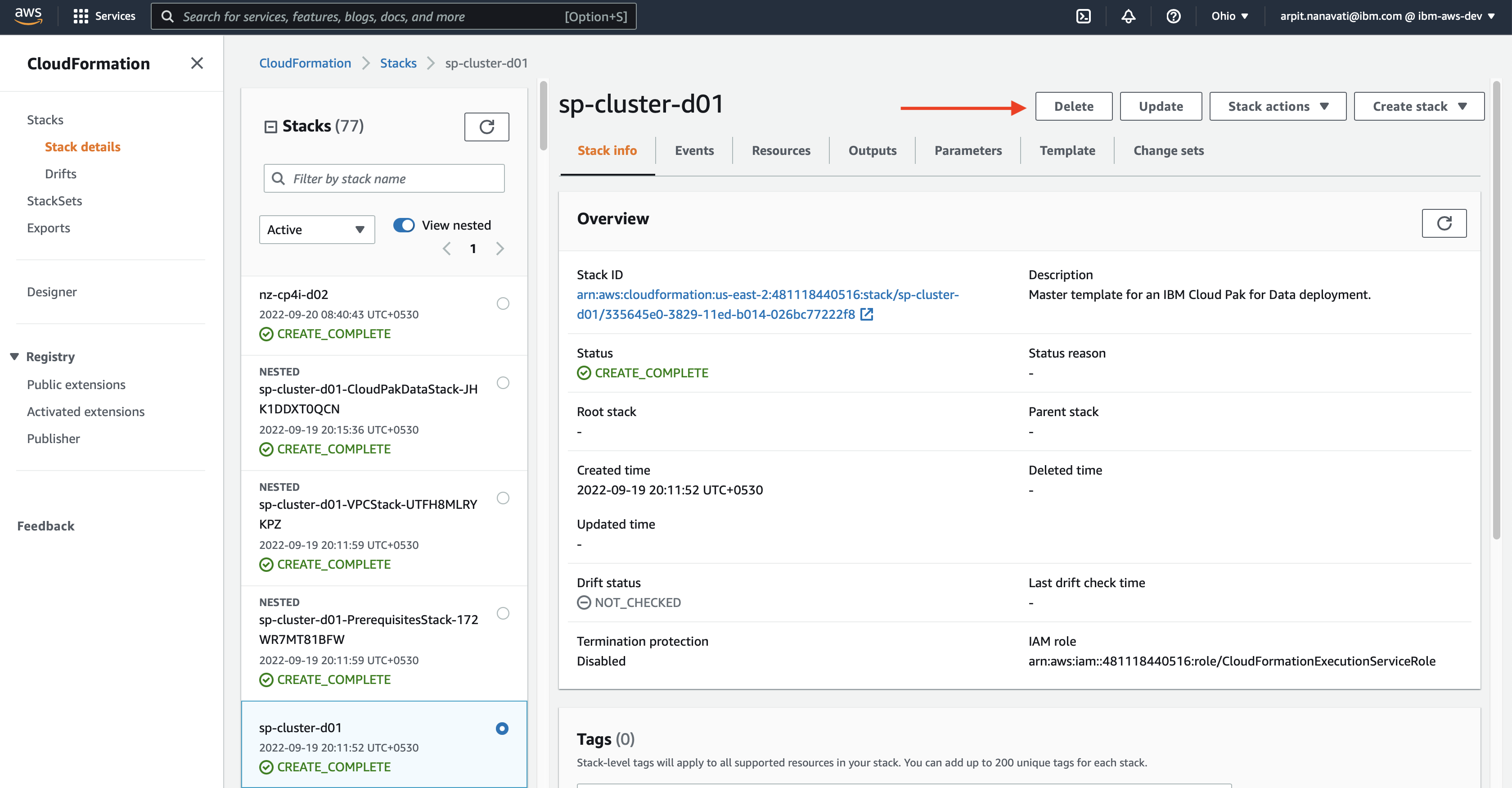The image size is (1512, 788).
Task: Click the stack list vertical scrollbar
Action: point(544,116)
